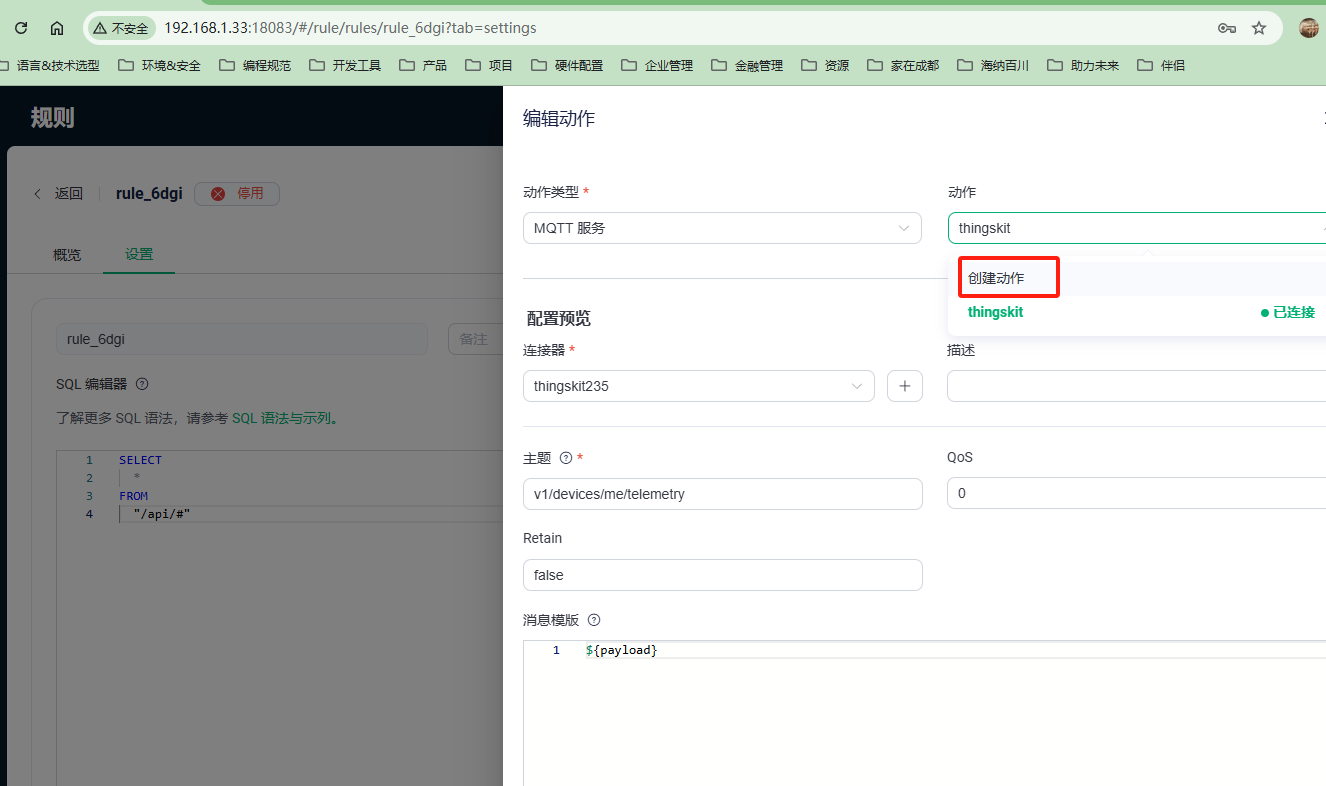Image resolution: width=1326 pixels, height=786 pixels.
Task: Click the 返回 back arrow
Action: tap(39, 194)
